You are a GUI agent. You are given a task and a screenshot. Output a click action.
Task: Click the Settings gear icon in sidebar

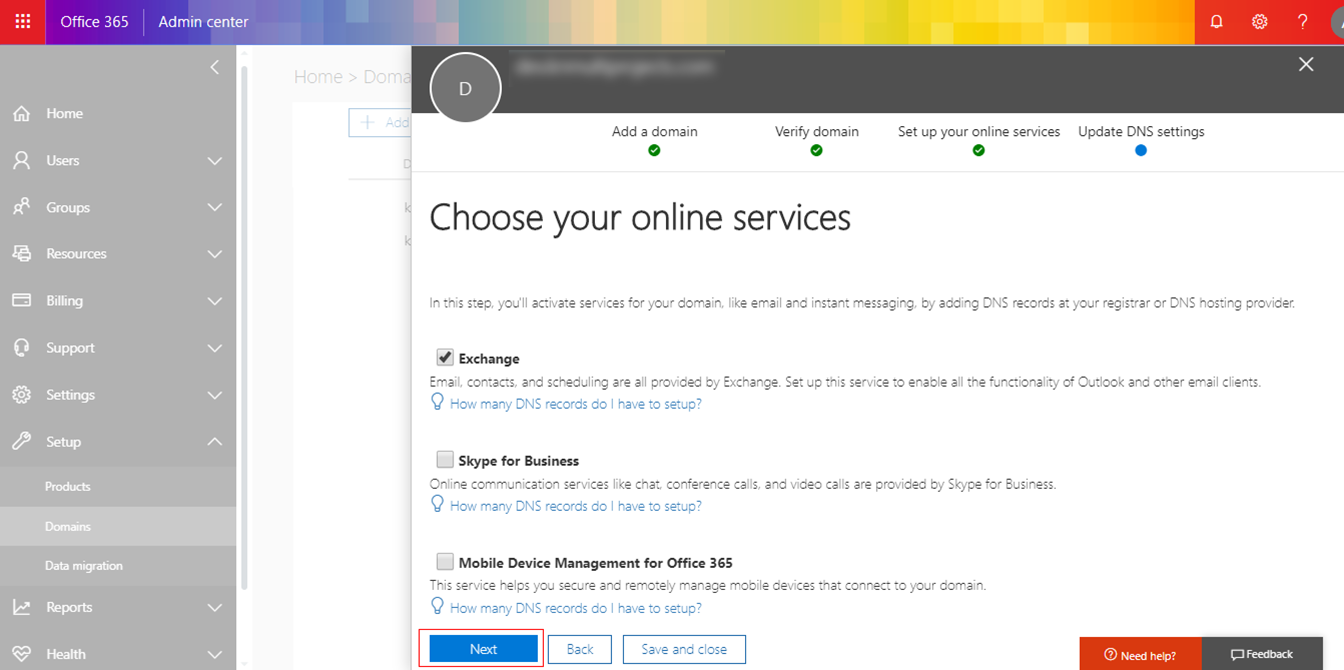(x=21, y=395)
